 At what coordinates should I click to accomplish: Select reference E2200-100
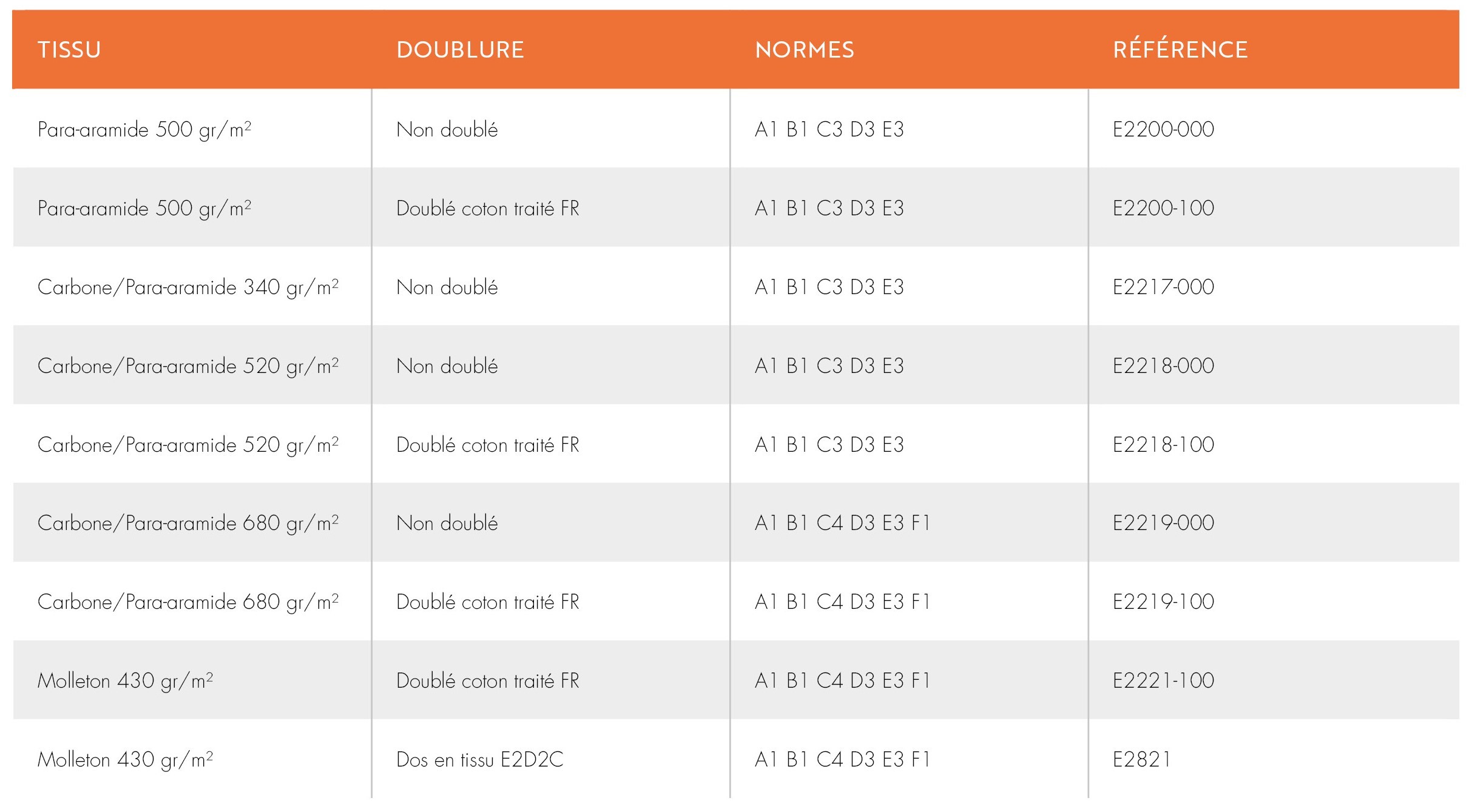[x=1163, y=208]
